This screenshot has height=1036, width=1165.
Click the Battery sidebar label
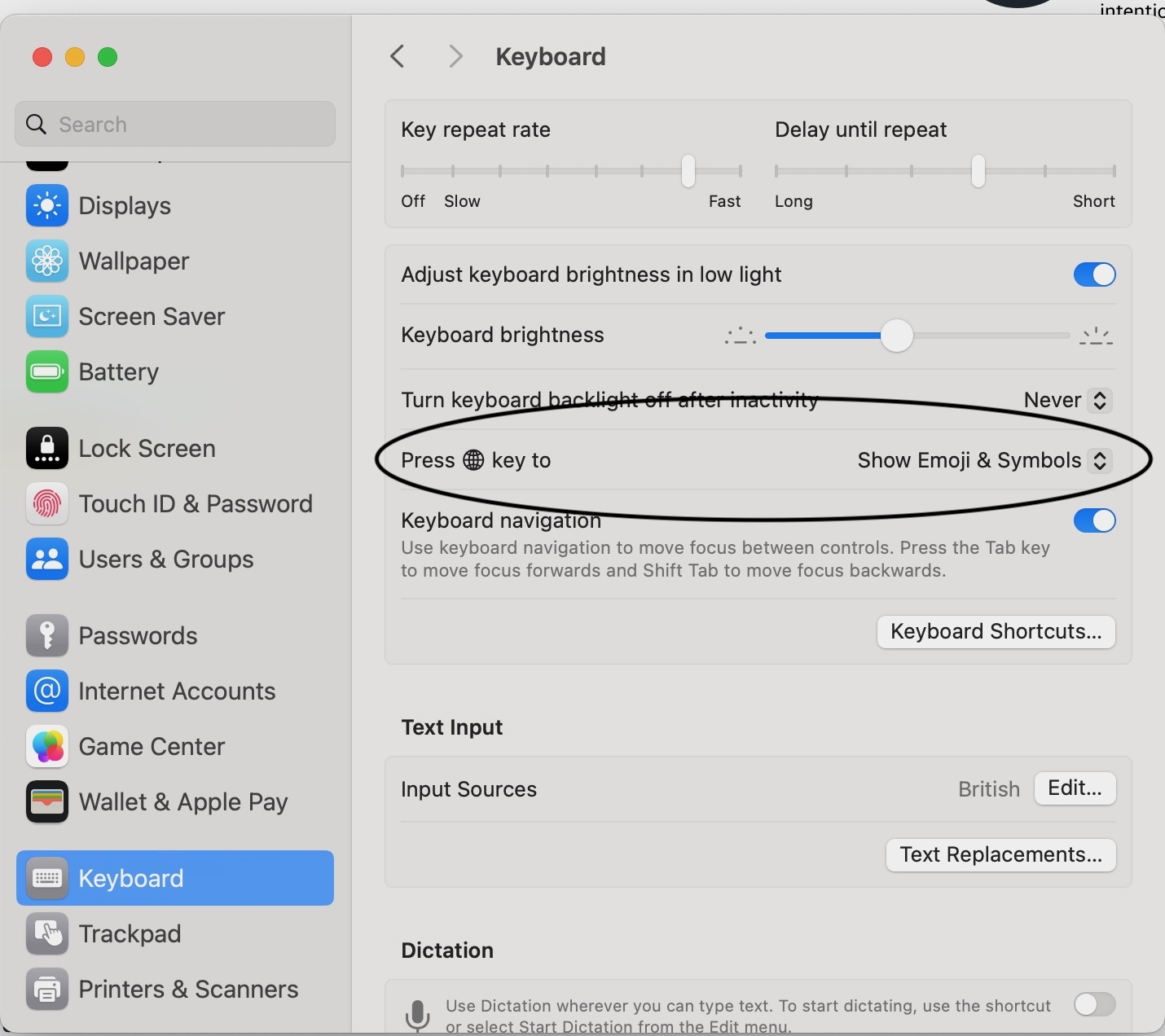click(x=119, y=371)
